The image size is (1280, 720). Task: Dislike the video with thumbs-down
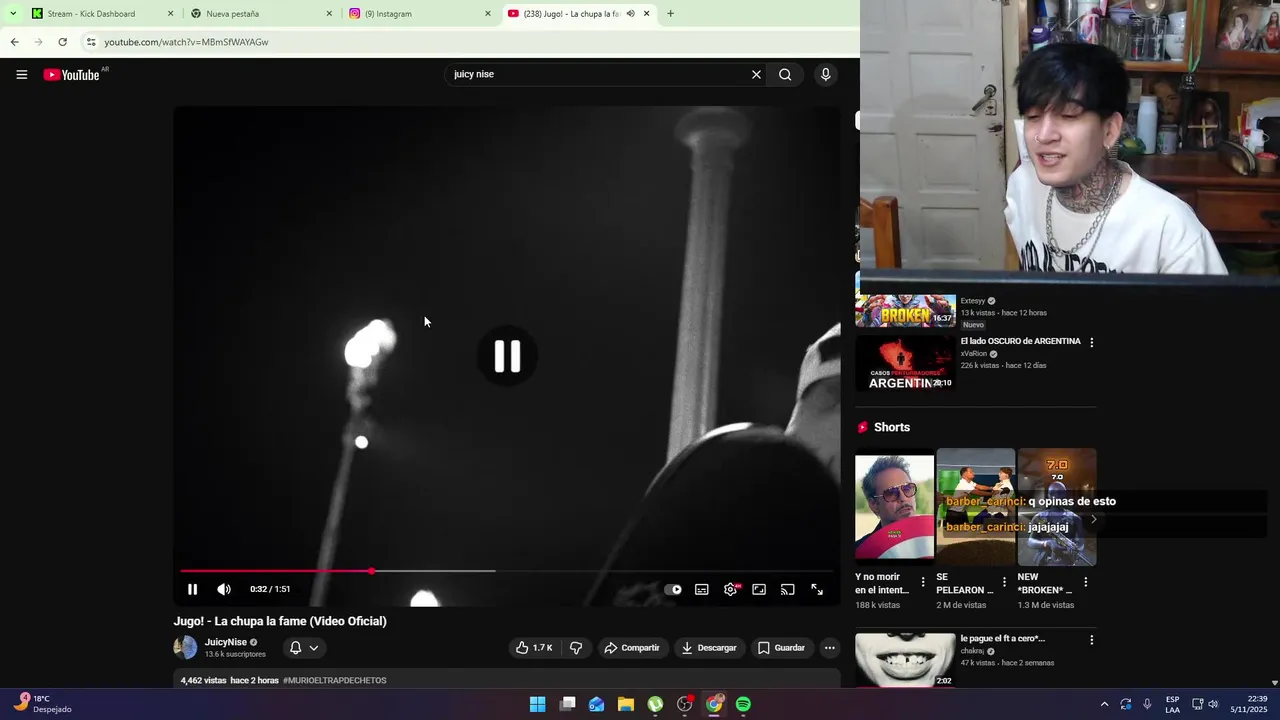(576, 648)
